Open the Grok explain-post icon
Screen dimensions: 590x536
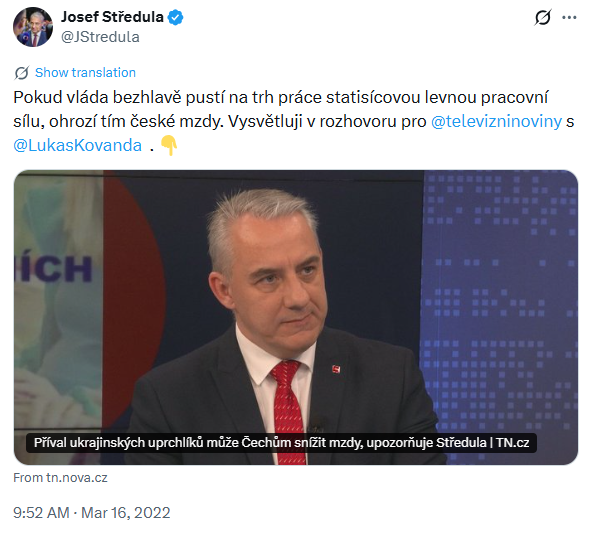(543, 17)
